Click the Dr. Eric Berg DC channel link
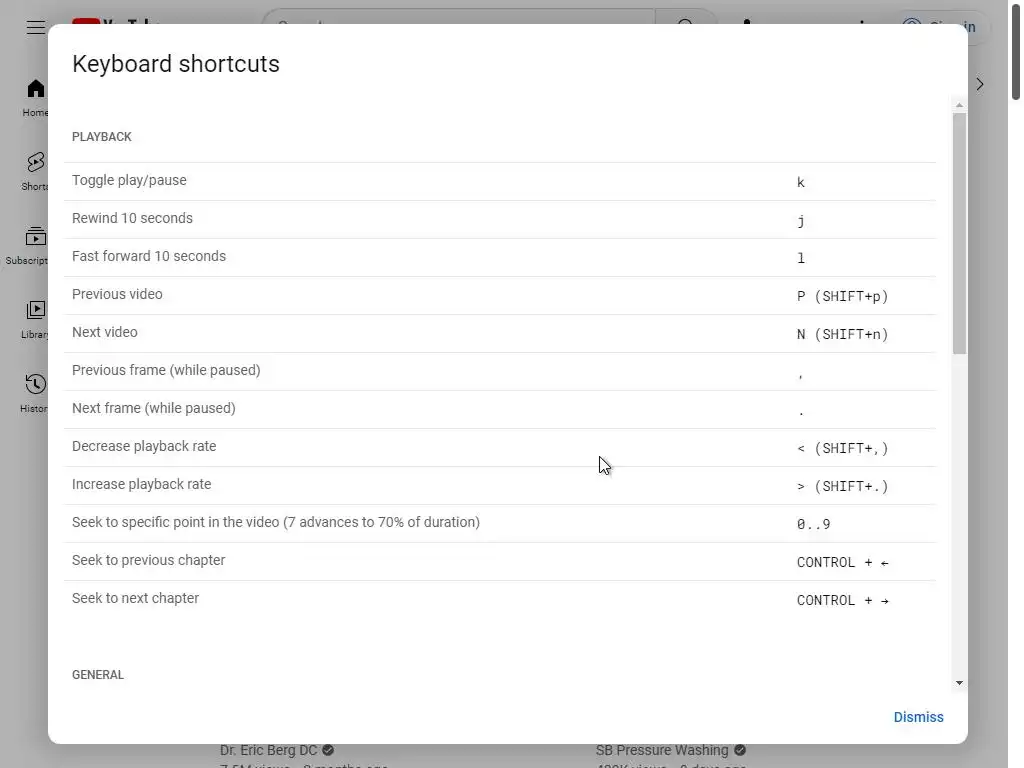 point(268,750)
